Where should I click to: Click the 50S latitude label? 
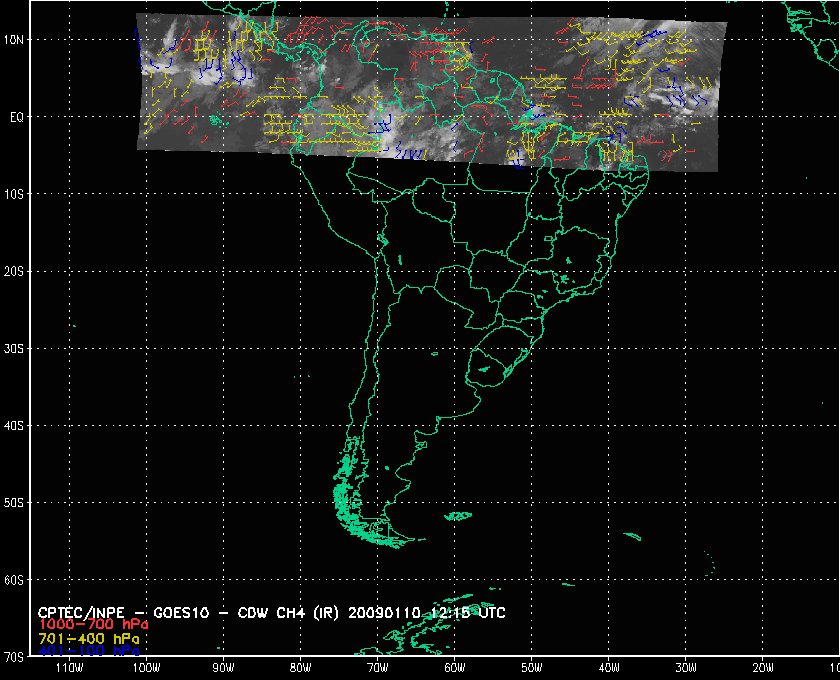(x=13, y=503)
